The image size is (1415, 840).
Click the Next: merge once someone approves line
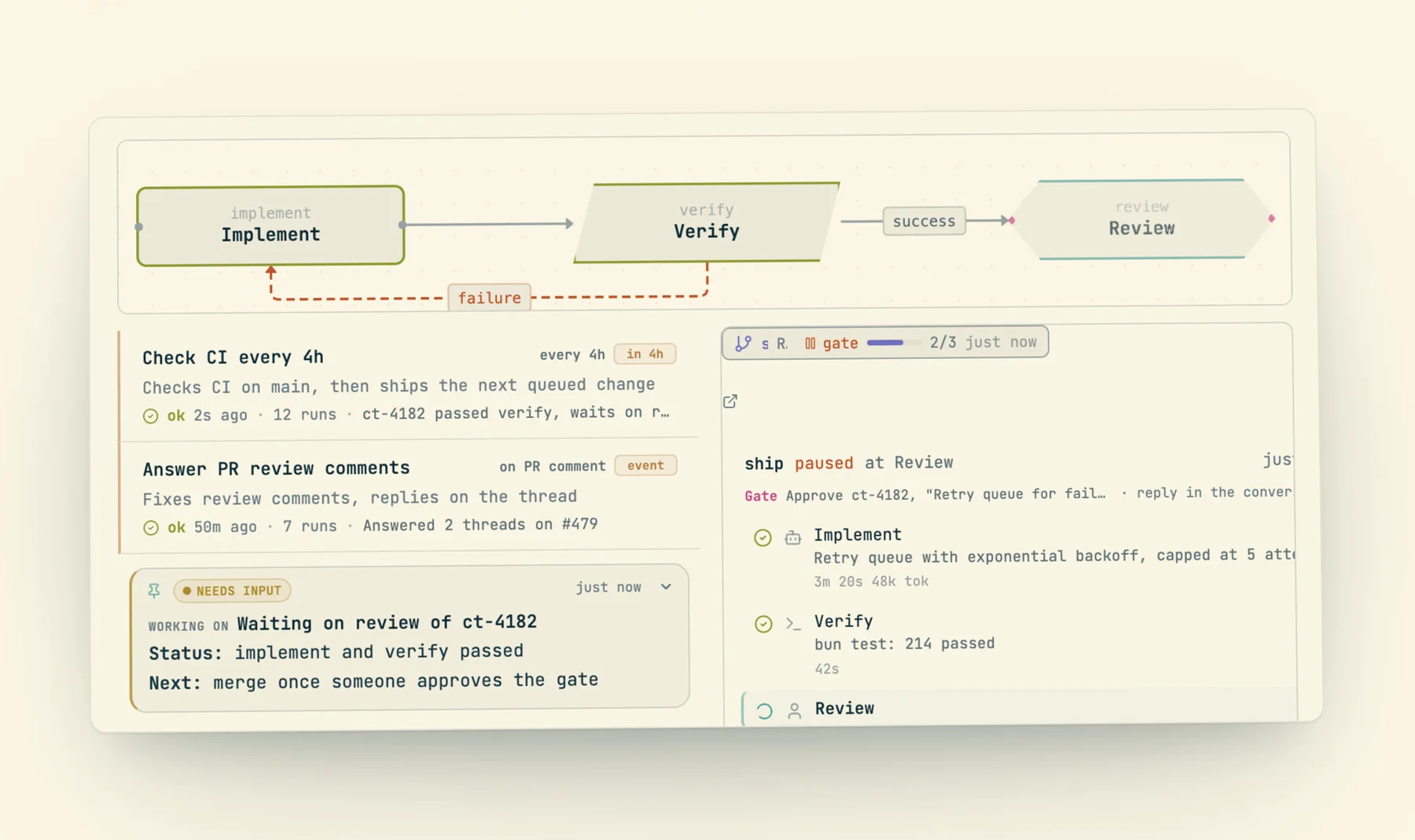coord(373,681)
